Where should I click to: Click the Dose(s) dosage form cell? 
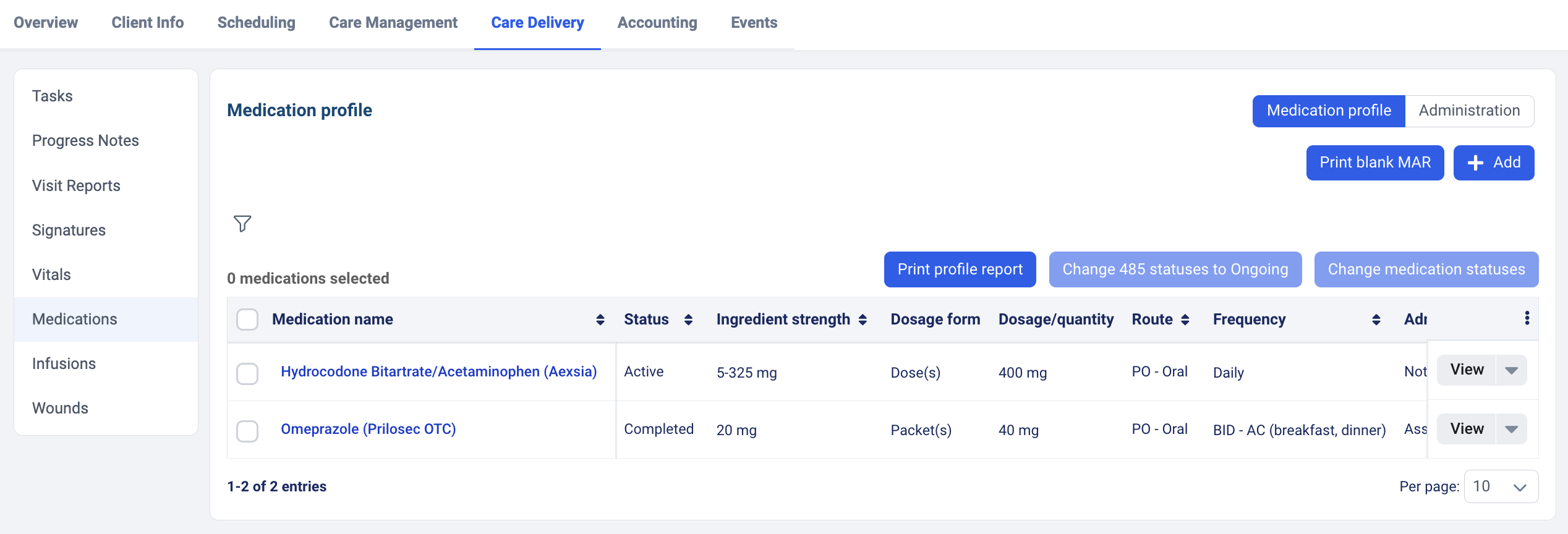[x=915, y=373]
